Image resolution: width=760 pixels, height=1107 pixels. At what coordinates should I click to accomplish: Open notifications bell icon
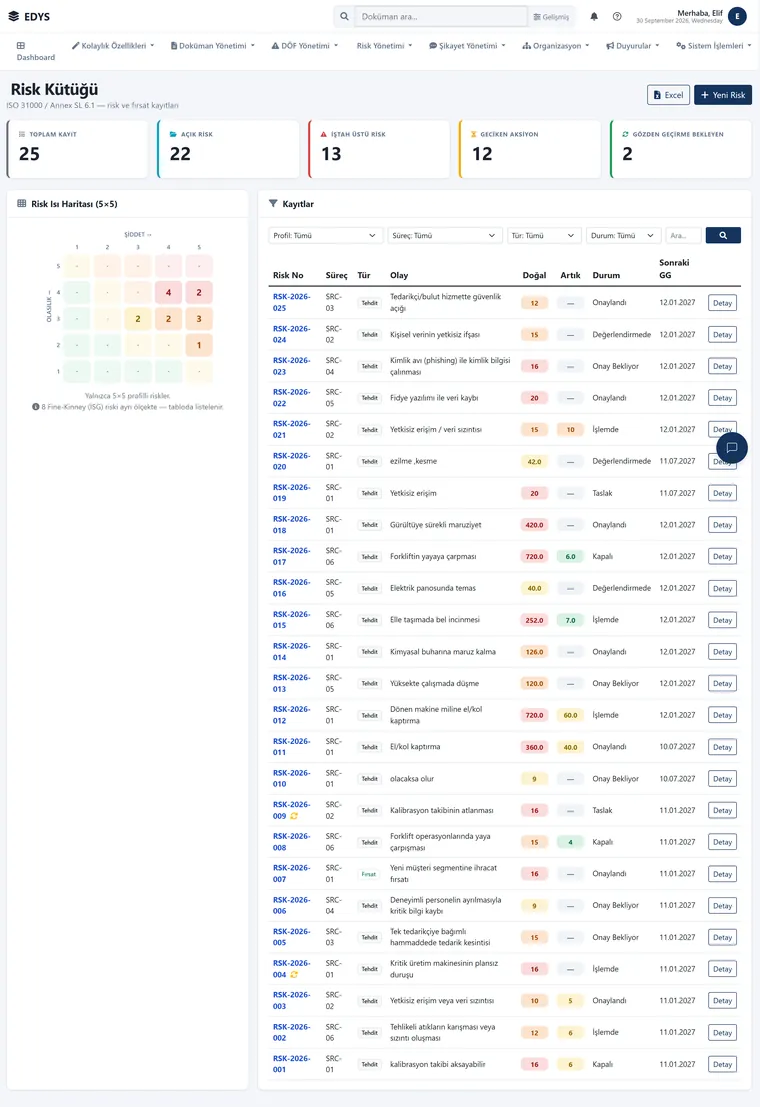[x=594, y=16]
